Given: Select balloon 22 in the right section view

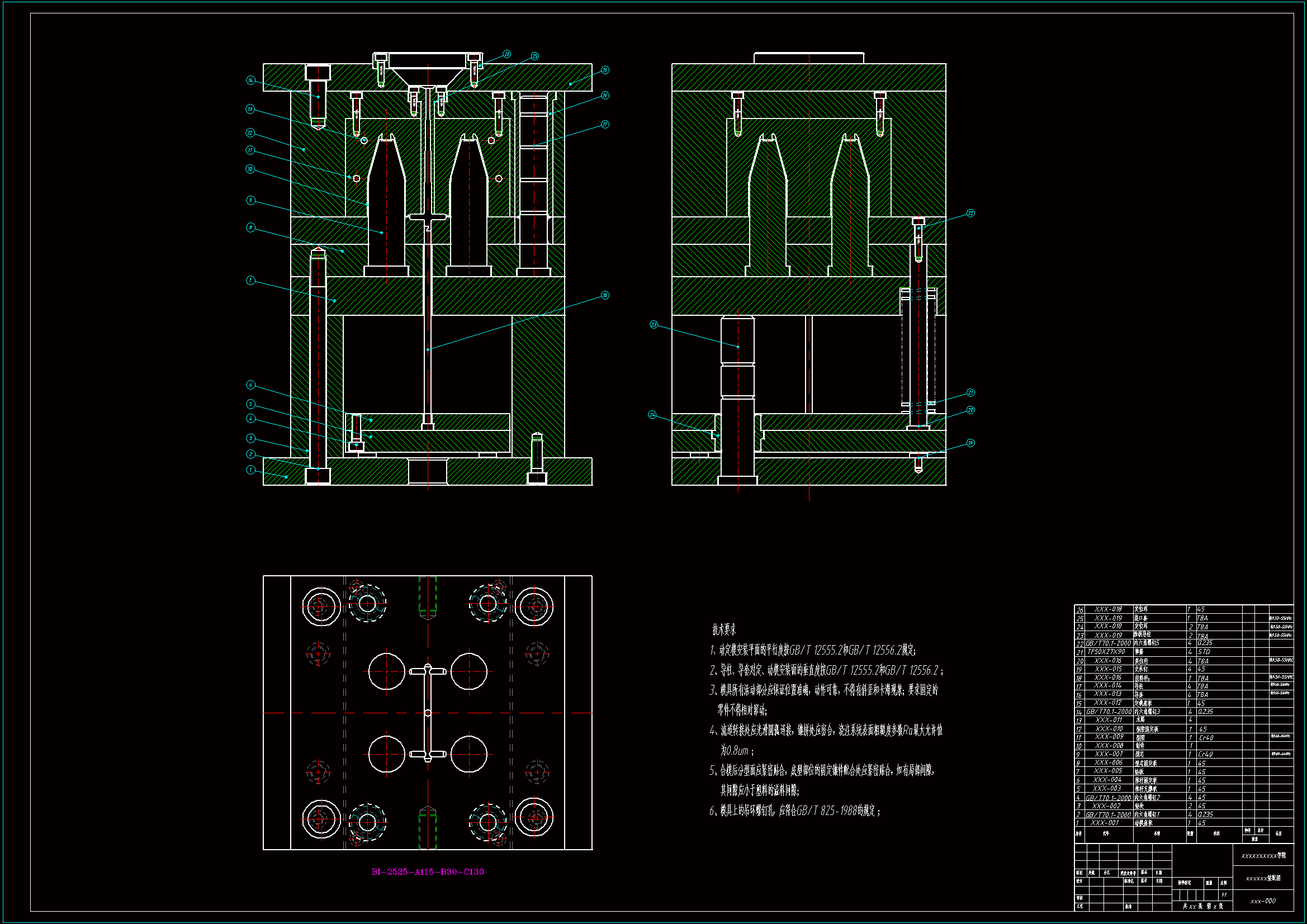Looking at the screenshot, I should (970, 214).
